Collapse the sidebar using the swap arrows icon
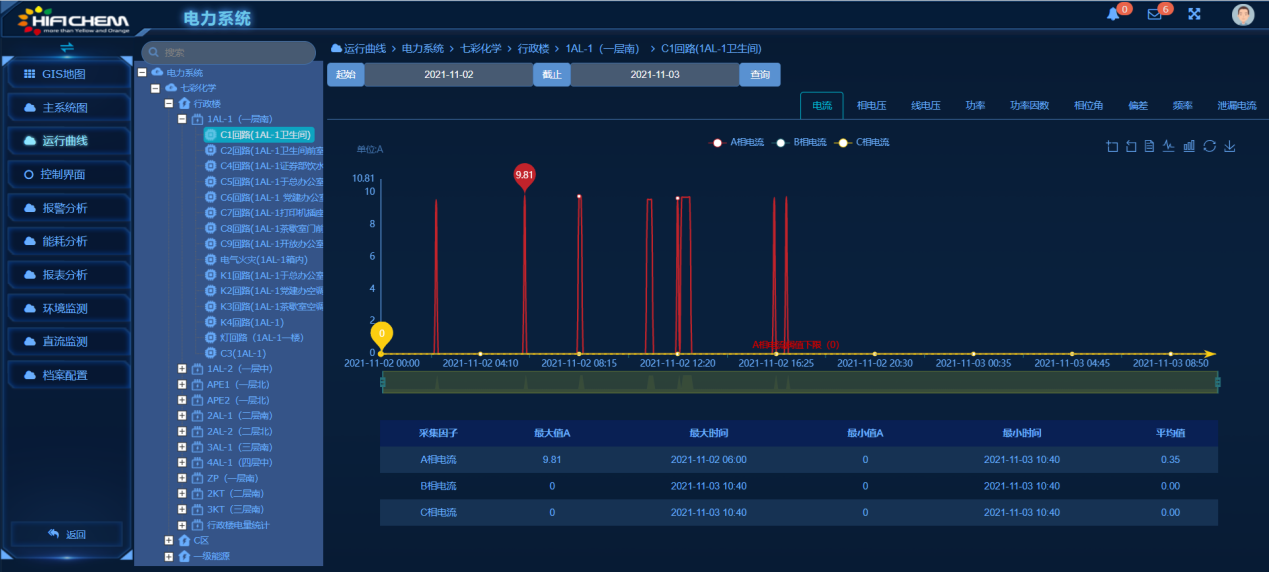The image size is (1269, 572). pos(67,47)
